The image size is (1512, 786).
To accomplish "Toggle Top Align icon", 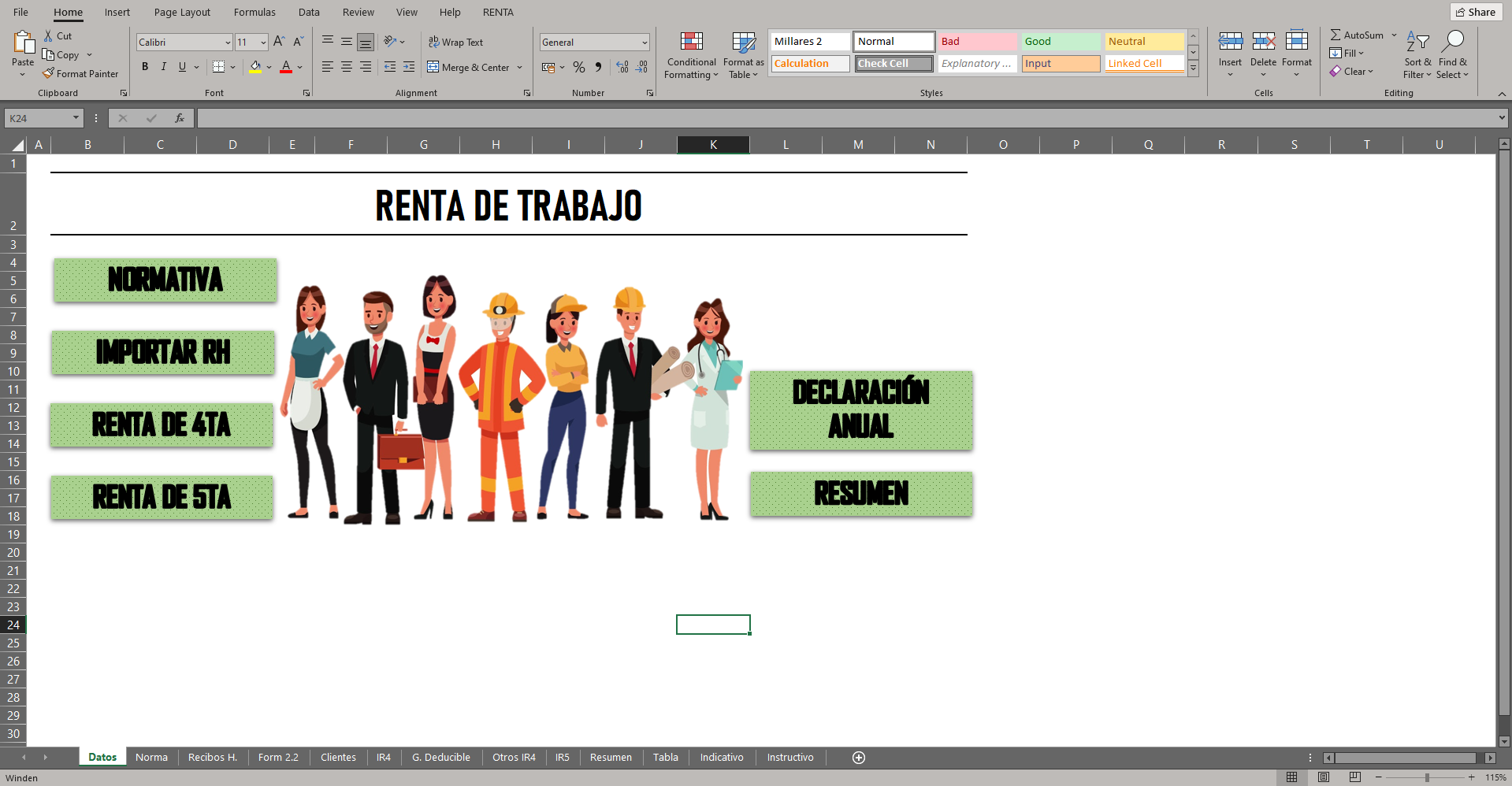I will point(328,41).
